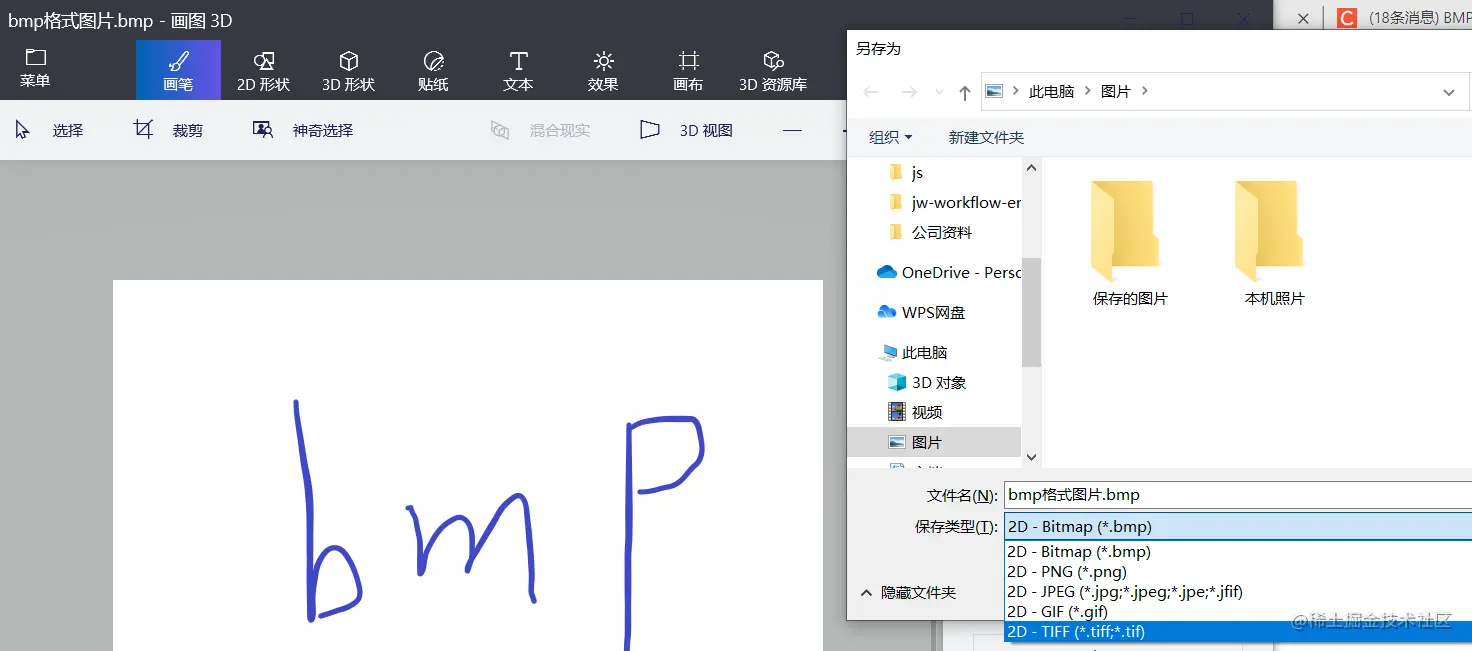Open the 3D 资源库 library
The width and height of the screenshot is (1472, 651).
click(x=773, y=70)
